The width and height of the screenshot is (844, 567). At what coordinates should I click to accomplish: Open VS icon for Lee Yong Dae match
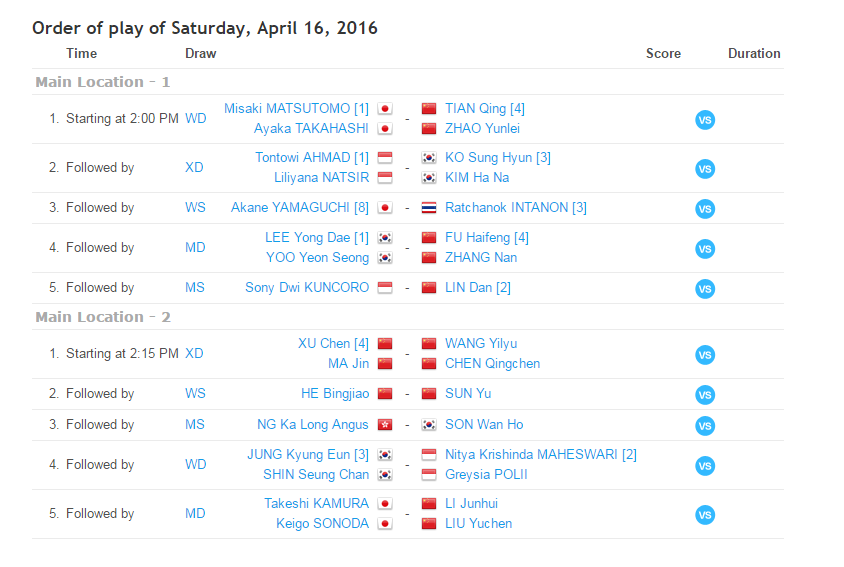(x=705, y=248)
